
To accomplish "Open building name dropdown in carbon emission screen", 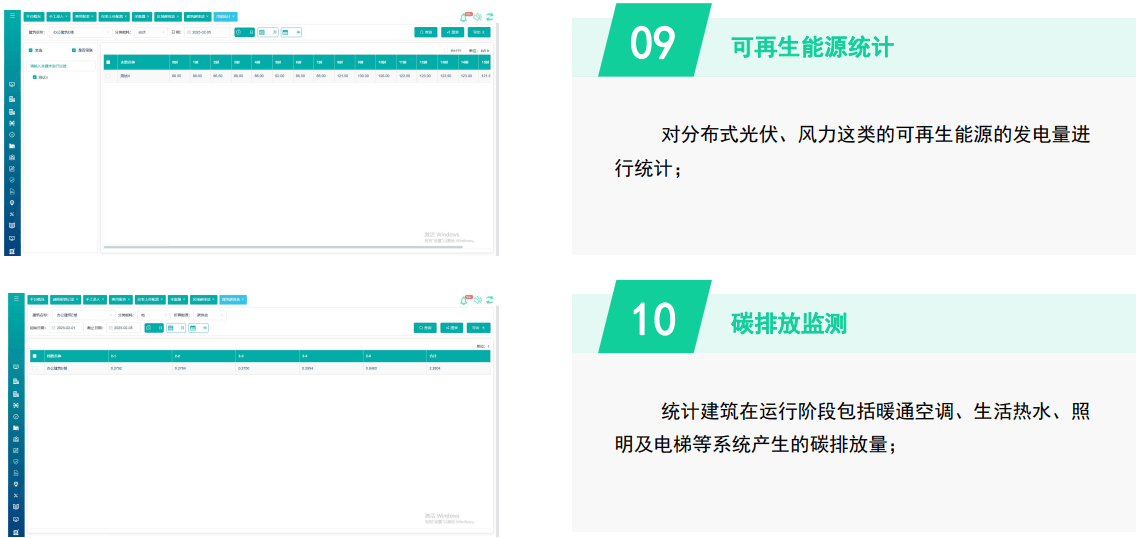I will 84,315.
